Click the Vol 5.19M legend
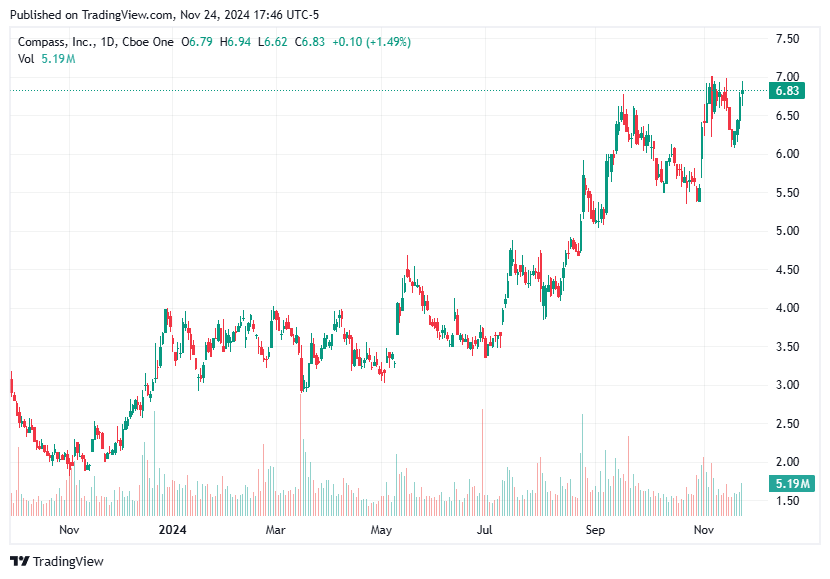This screenshot has width=830, height=579. [47, 59]
